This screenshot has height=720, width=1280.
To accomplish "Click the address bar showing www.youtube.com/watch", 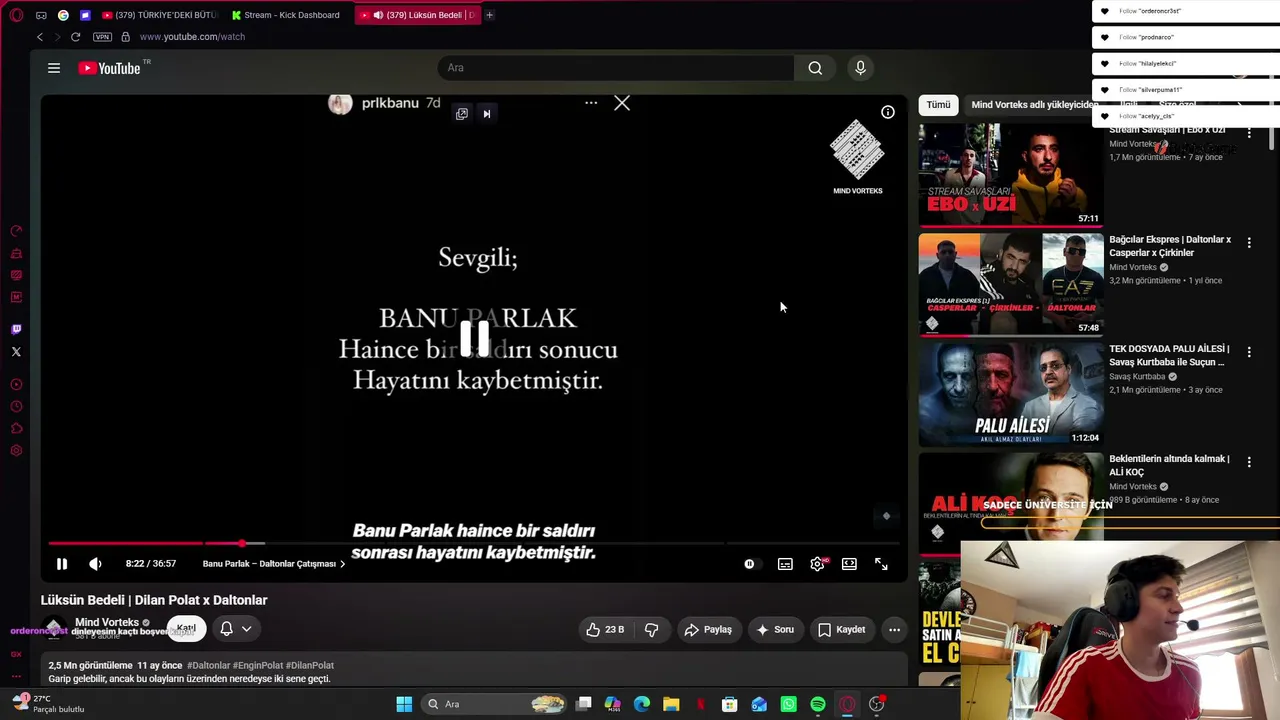I will tap(192, 37).
